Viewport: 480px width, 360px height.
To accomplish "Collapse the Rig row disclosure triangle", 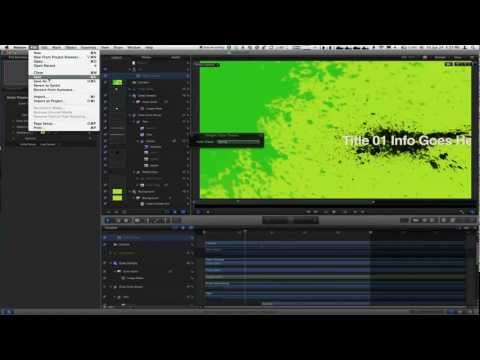I will tap(130, 69).
